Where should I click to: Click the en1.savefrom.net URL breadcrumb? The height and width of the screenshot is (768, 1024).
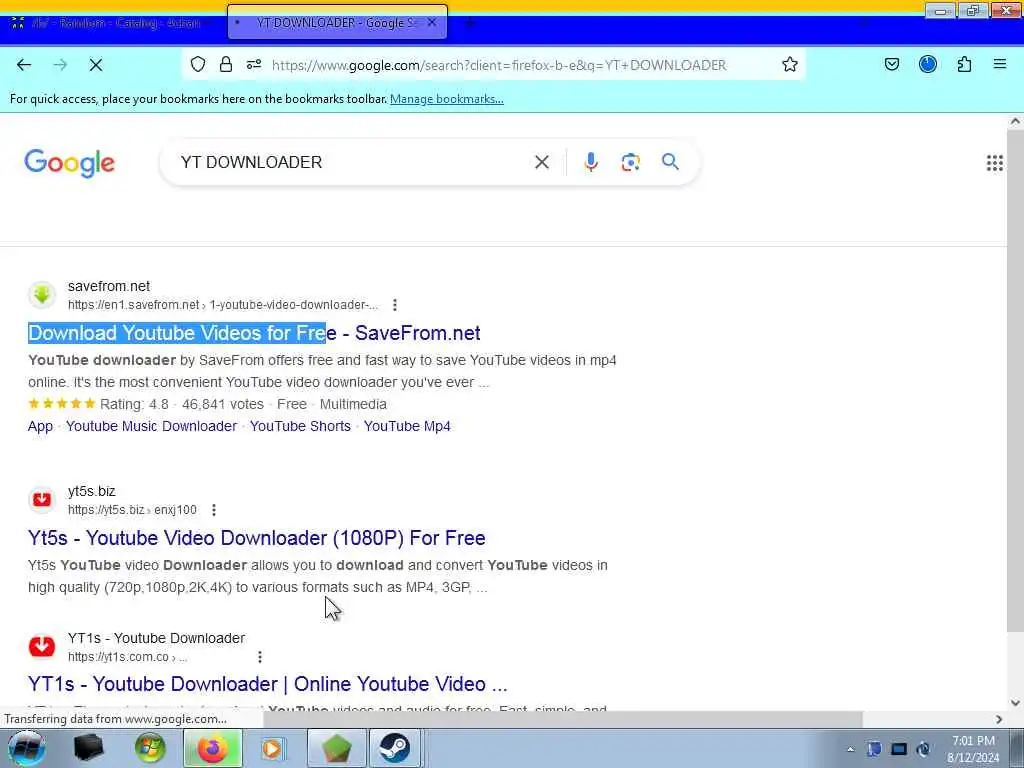223,305
